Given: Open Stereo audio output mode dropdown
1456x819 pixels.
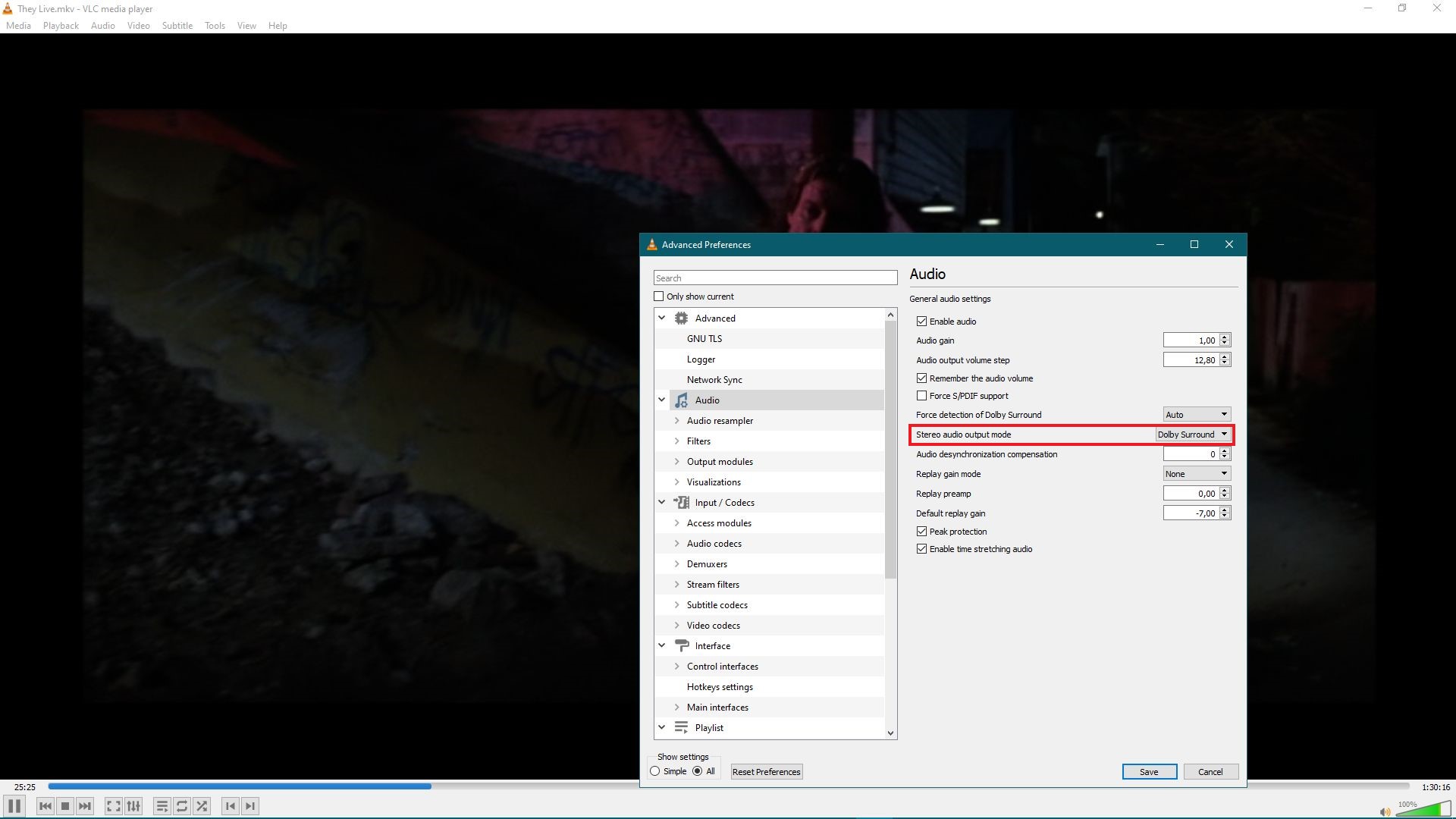Looking at the screenshot, I should [1193, 435].
